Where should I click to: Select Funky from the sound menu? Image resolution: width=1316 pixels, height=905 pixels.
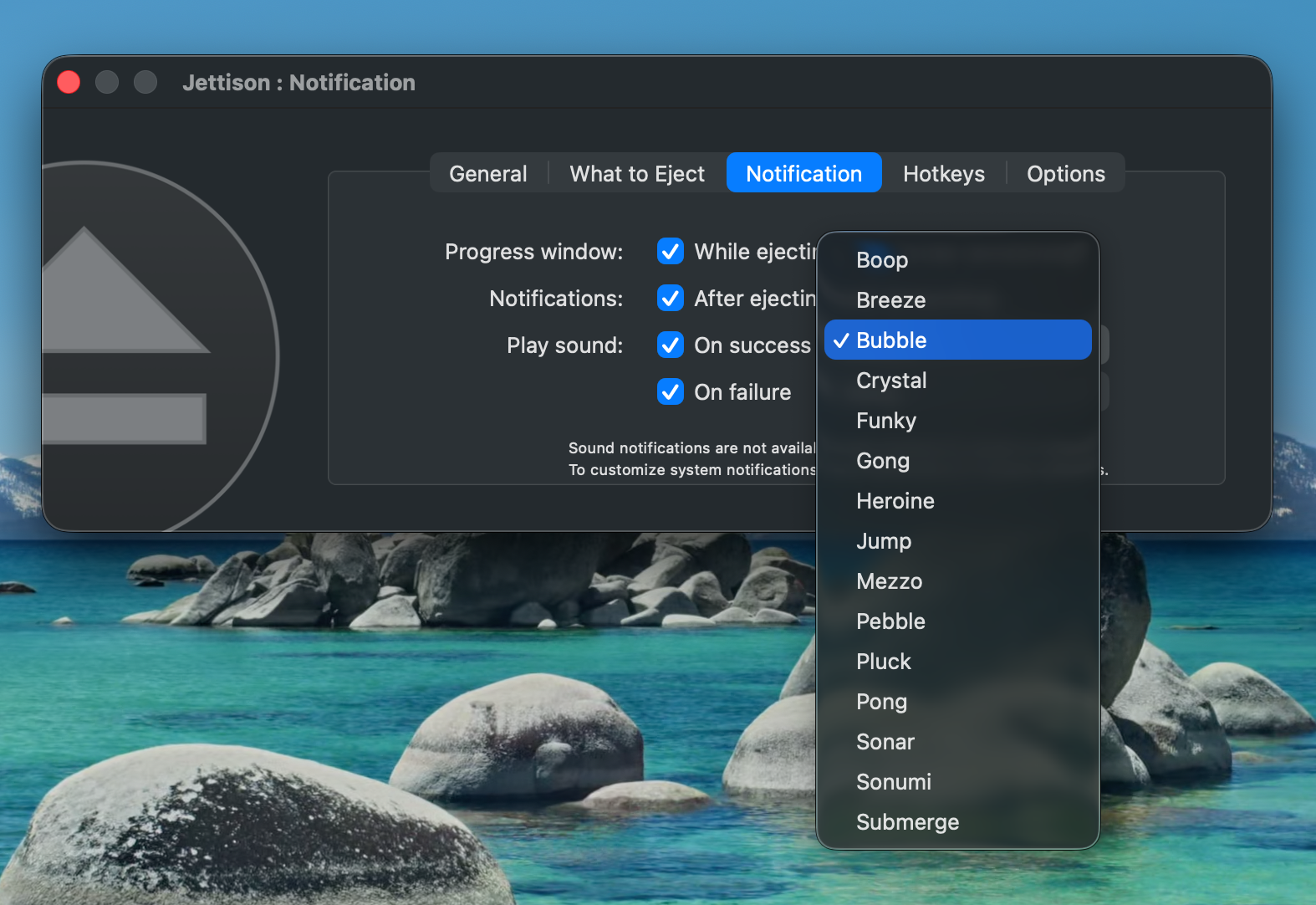tap(958, 421)
